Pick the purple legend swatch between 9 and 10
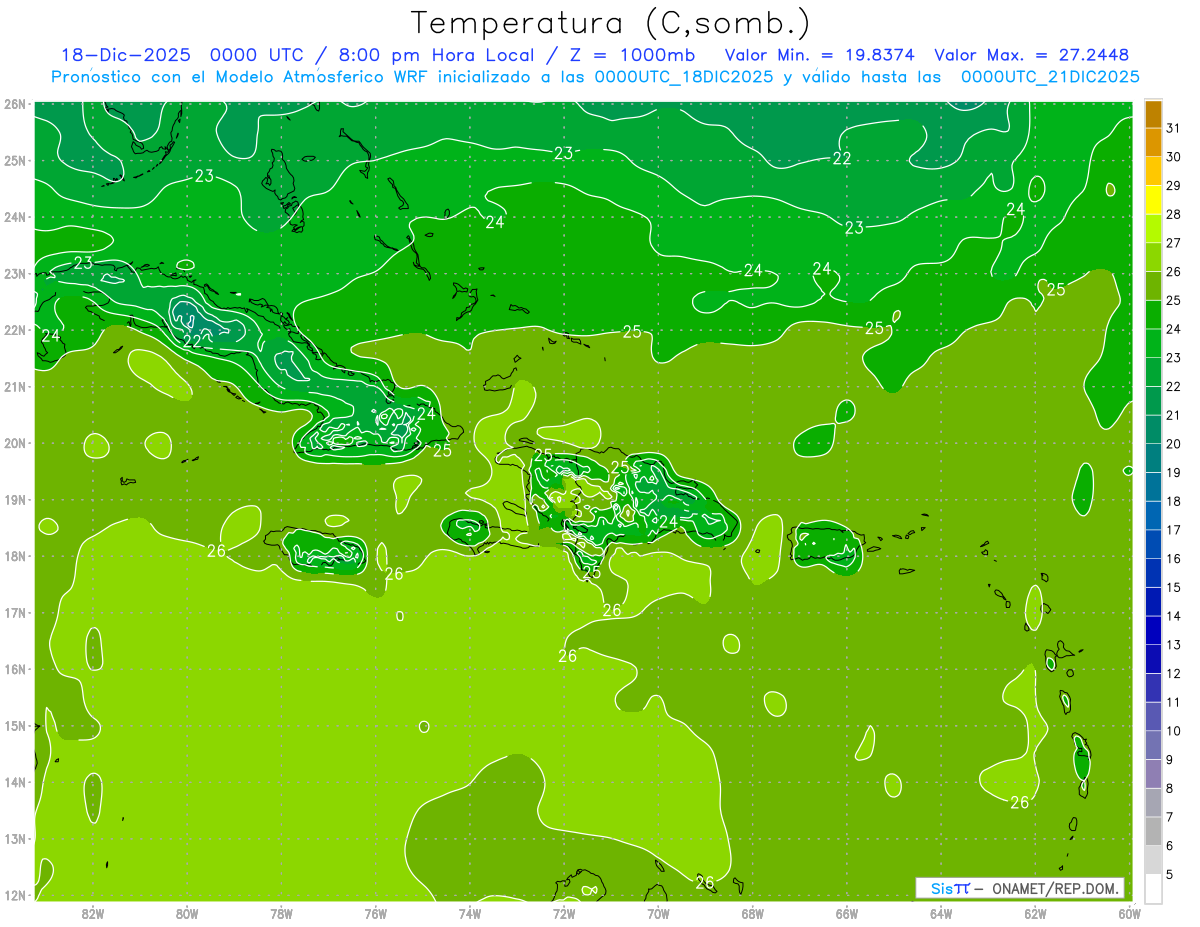Viewport: 1200px width, 927px height. (x=1153, y=745)
